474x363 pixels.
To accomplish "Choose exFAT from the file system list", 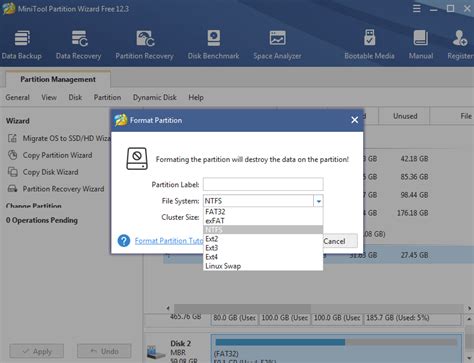I will click(x=263, y=221).
